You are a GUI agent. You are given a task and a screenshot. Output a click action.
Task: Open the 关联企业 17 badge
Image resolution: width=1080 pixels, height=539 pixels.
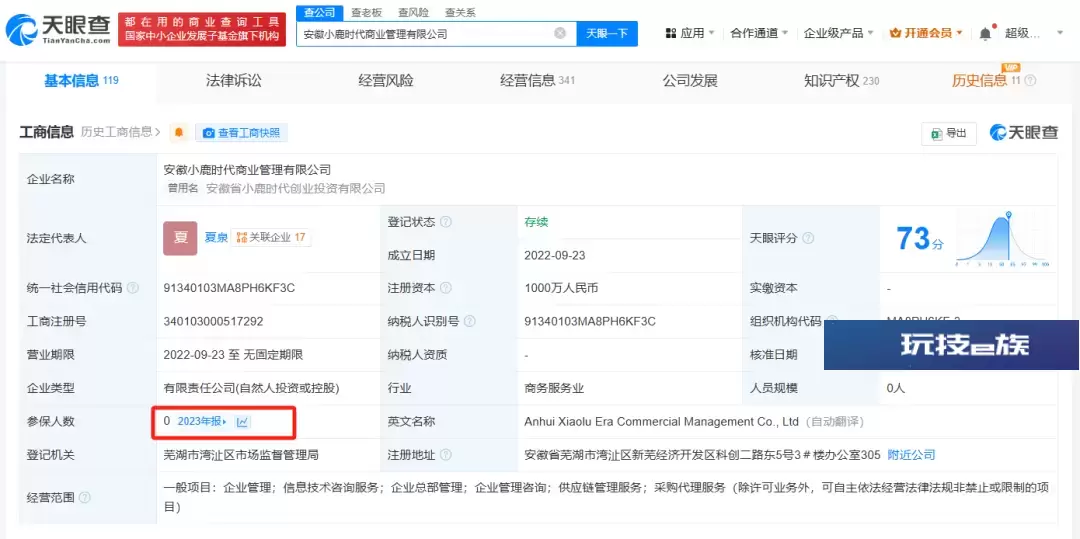pos(271,237)
